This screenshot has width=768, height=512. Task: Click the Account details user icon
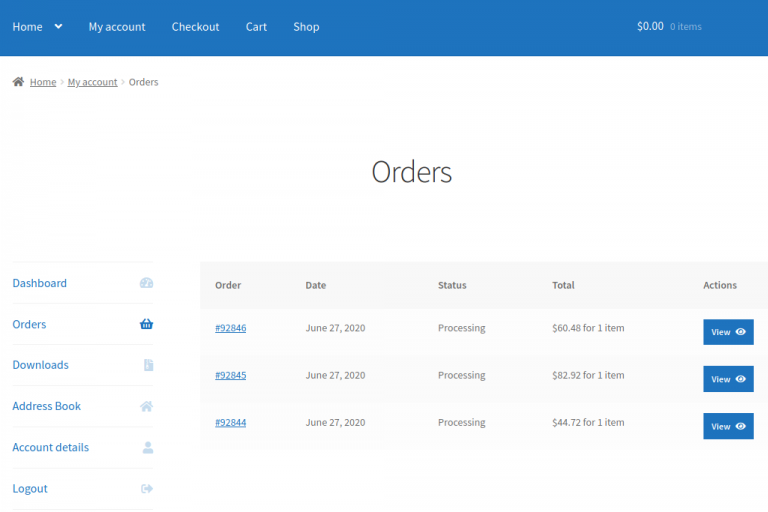[148, 447]
